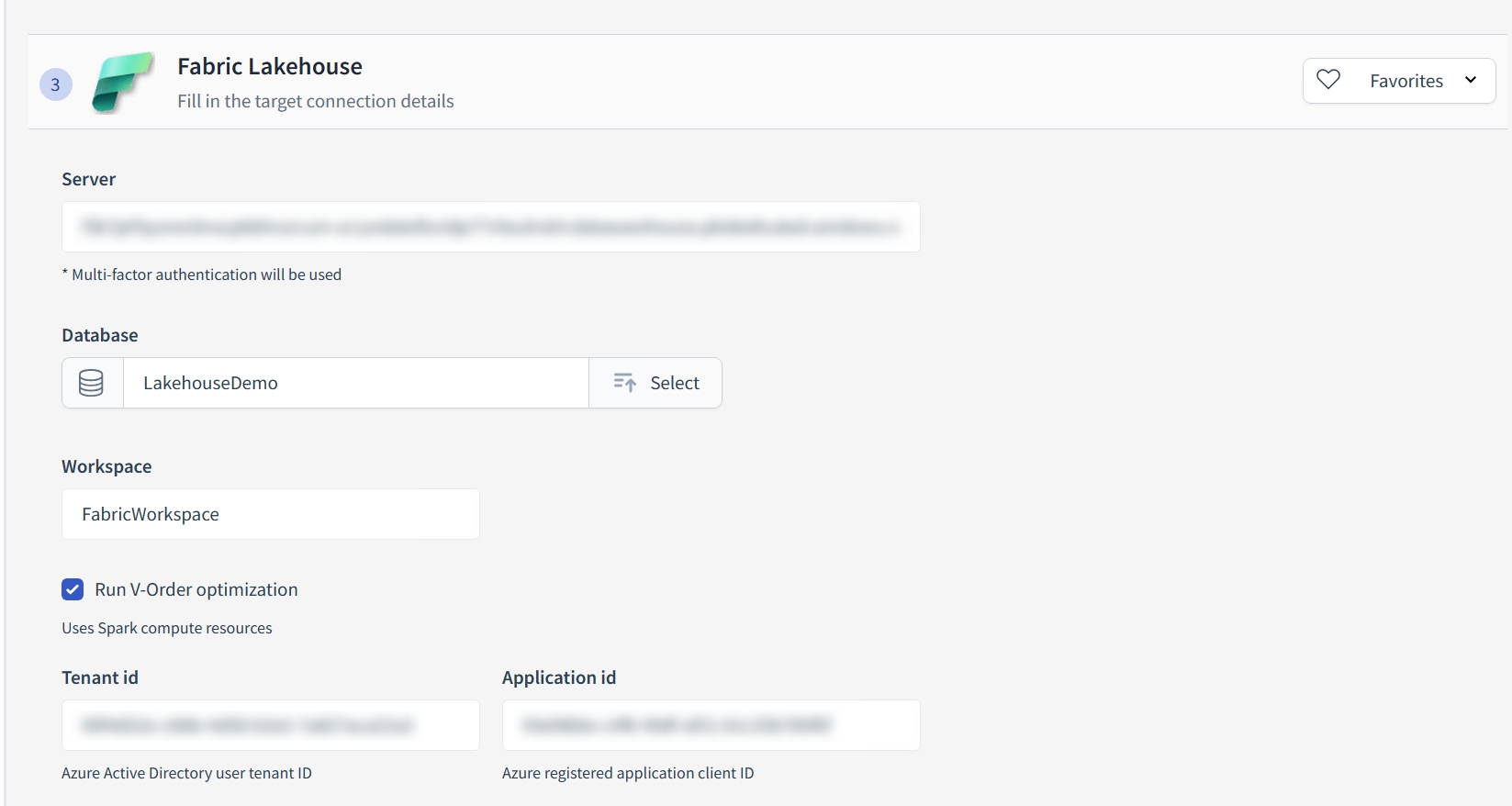Click the Azure registered application client ID hint

tap(628, 773)
